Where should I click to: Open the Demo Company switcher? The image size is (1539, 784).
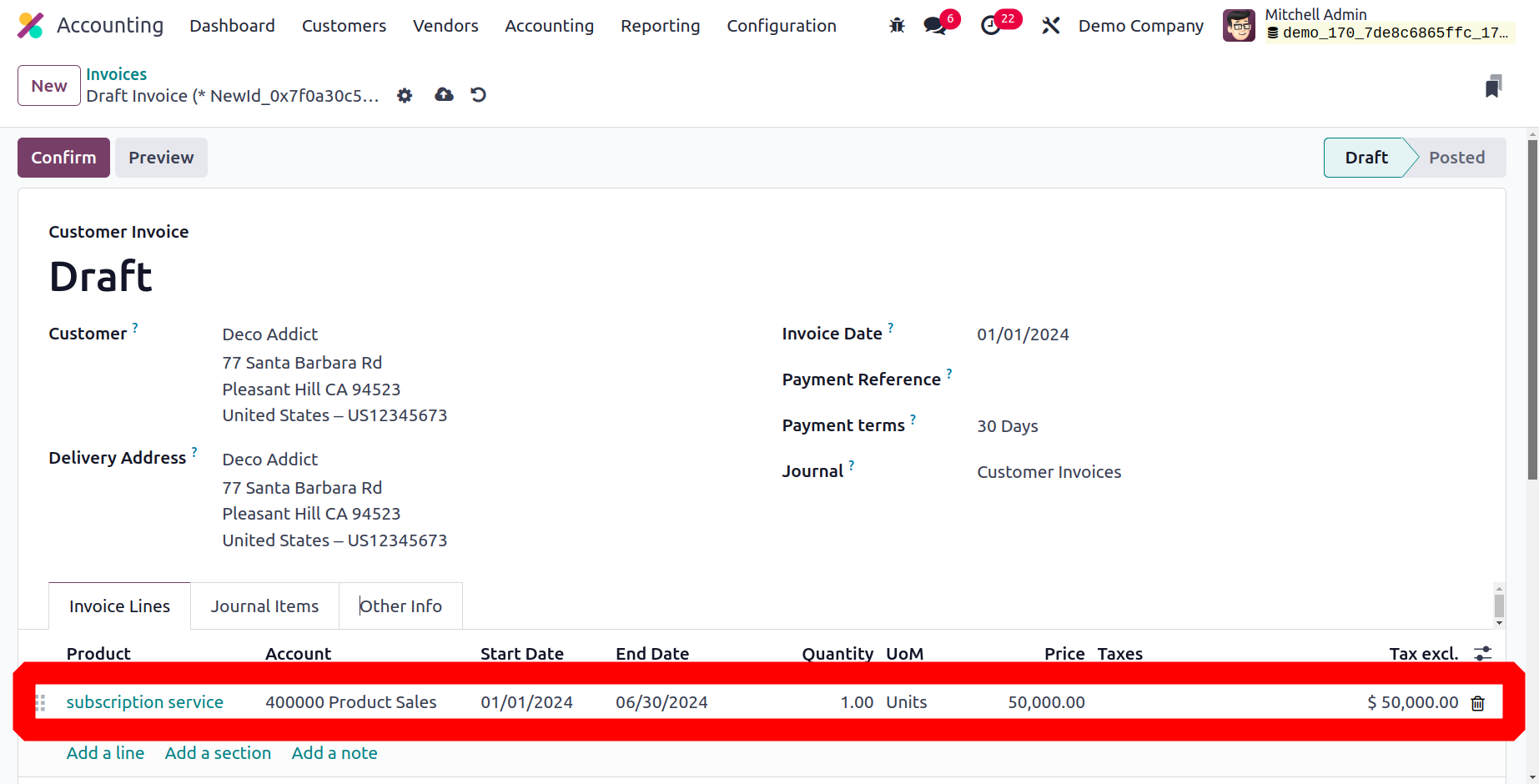point(1140,26)
